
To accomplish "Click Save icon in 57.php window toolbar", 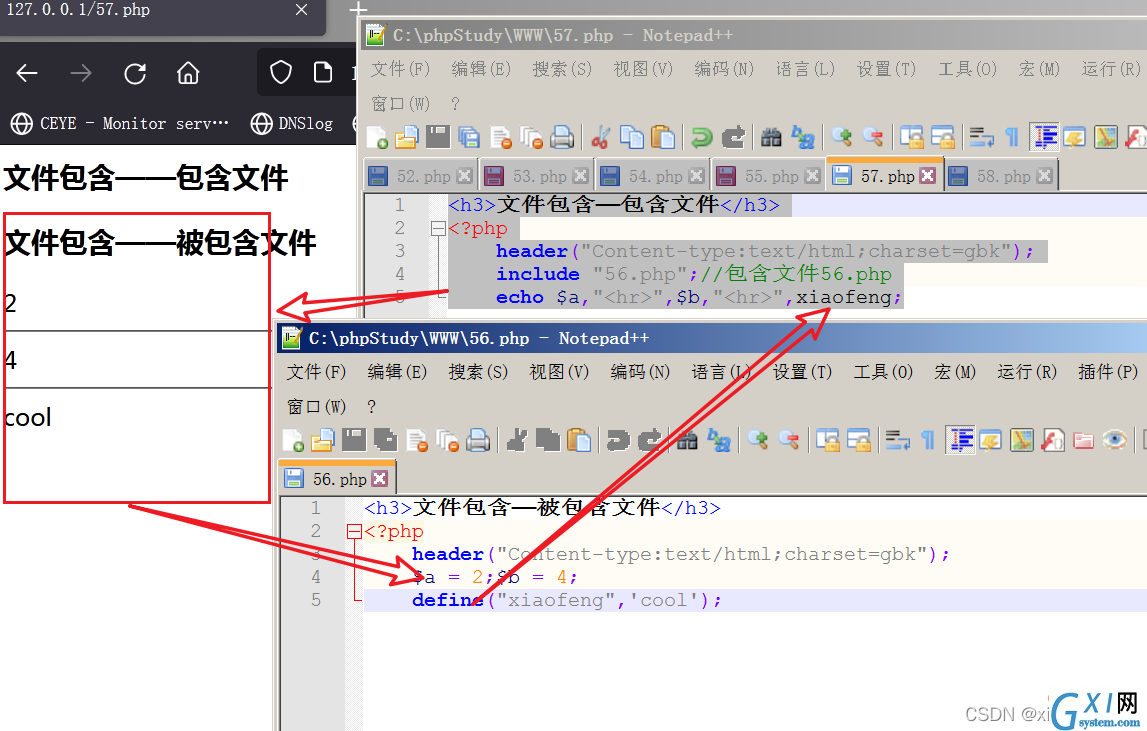I will (x=437, y=137).
